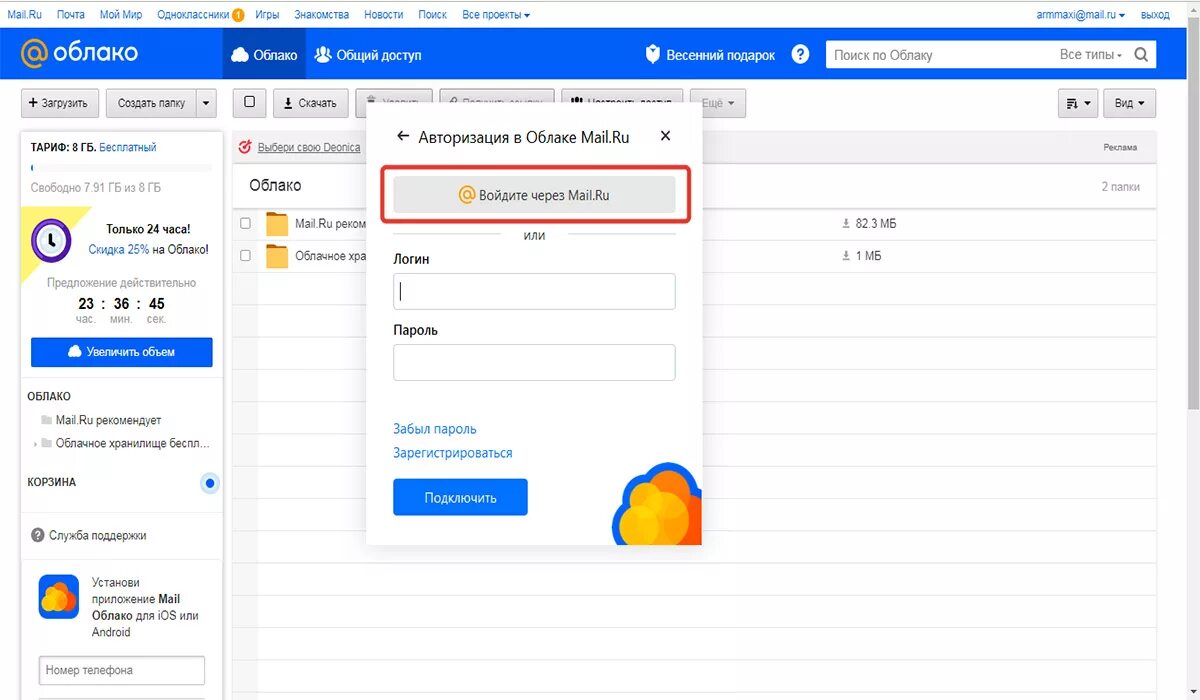This screenshot has height=700, width=1200.
Task: Switch to Общий доступ tab
Action: click(368, 55)
